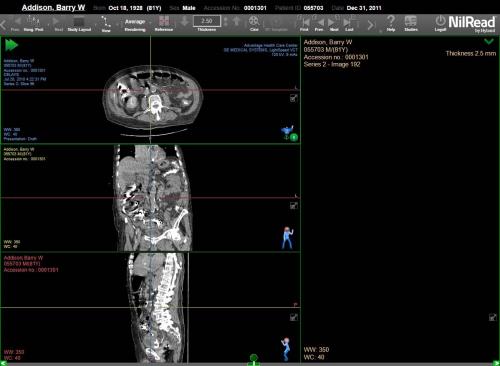
Task: Select the View tool icon
Action: pyautogui.click(x=106, y=23)
